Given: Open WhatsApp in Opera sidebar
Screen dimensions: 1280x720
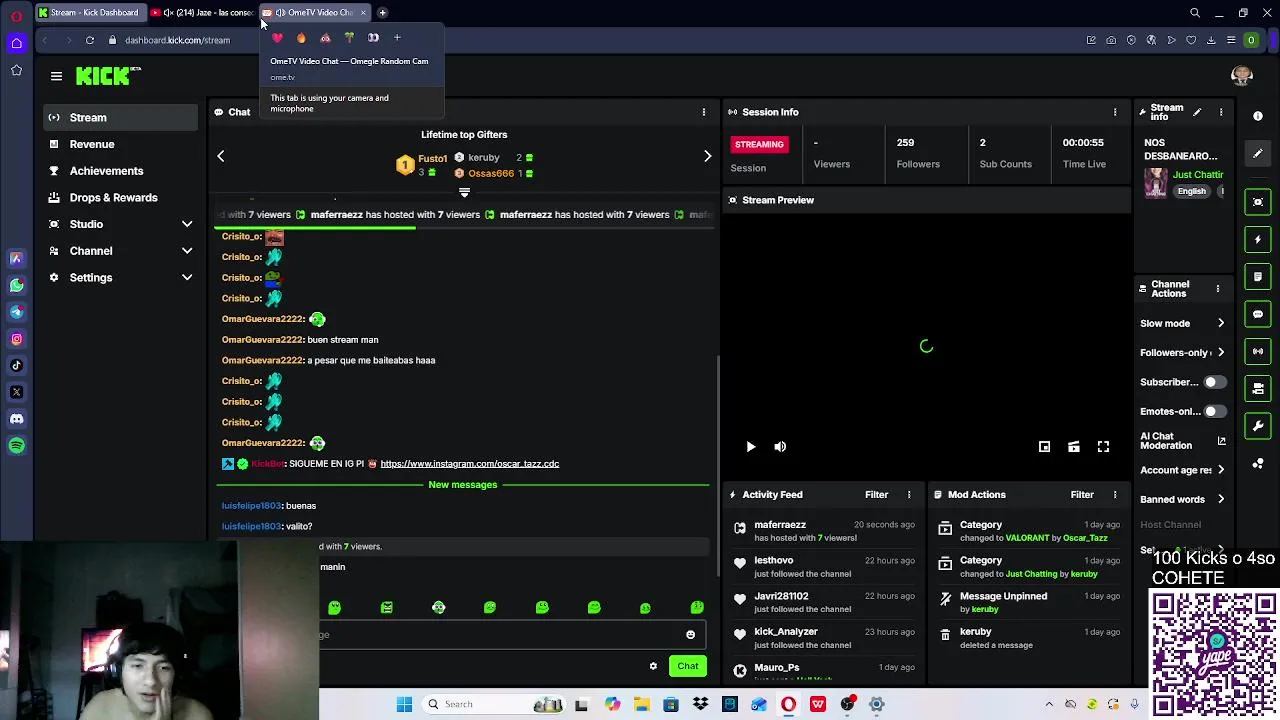Looking at the screenshot, I should (x=17, y=285).
